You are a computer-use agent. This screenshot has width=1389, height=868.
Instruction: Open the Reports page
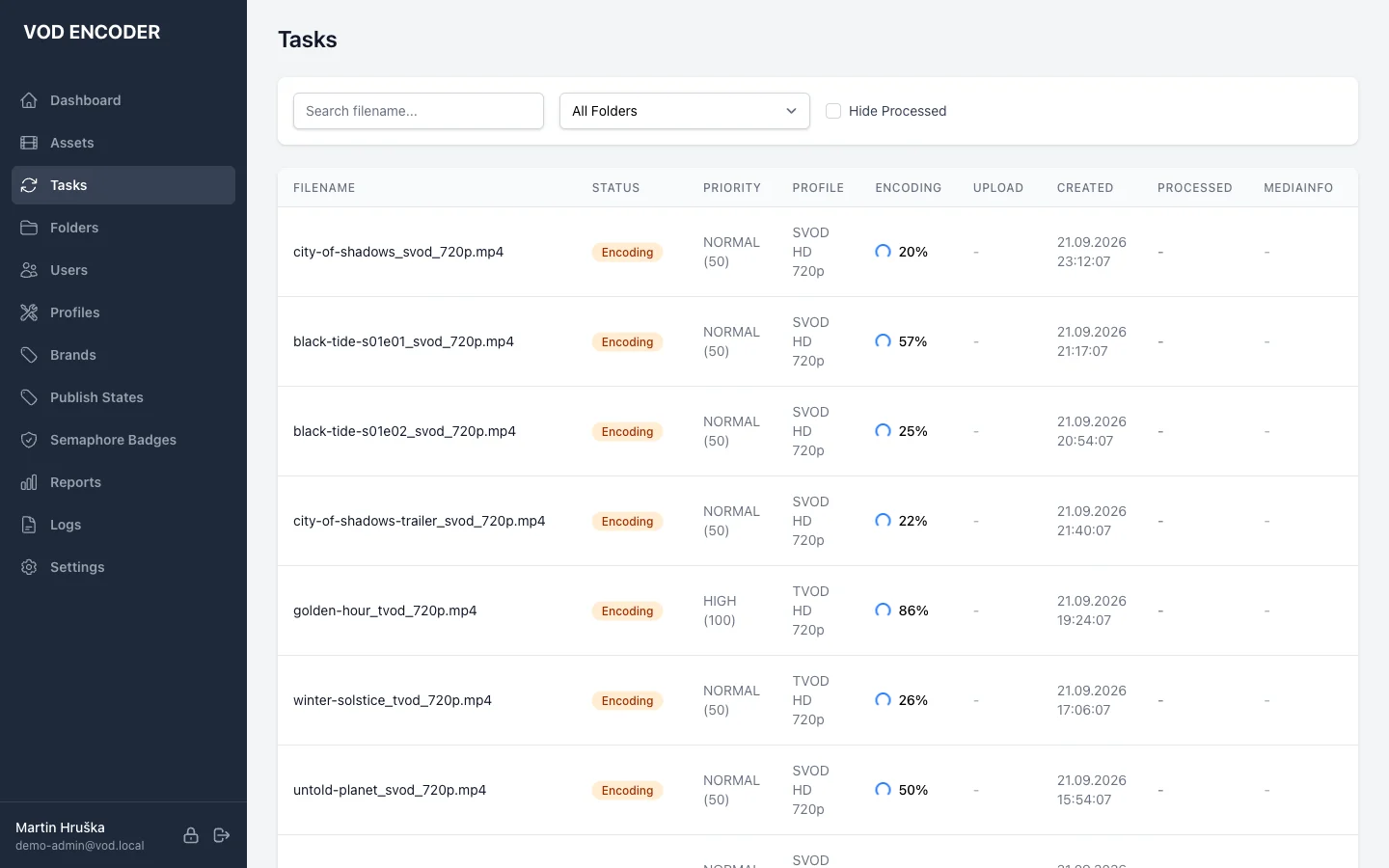123,482
